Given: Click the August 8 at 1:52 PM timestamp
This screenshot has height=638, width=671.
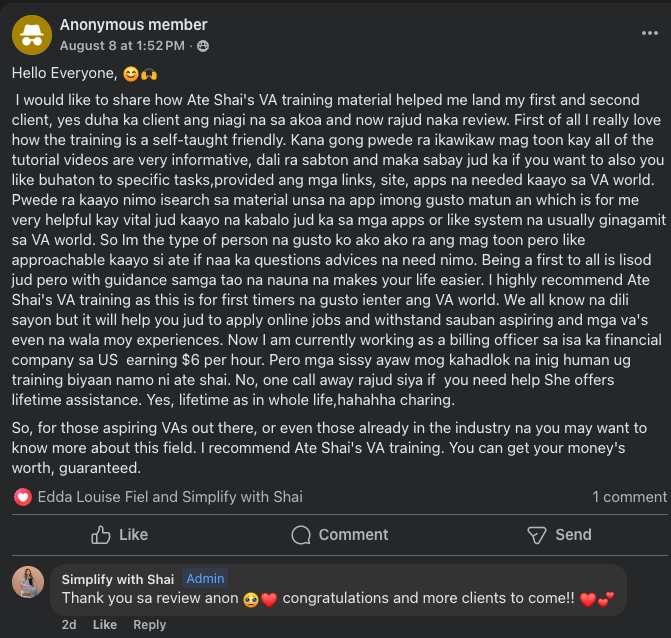Looking at the screenshot, I should pyautogui.click(x=122, y=46).
